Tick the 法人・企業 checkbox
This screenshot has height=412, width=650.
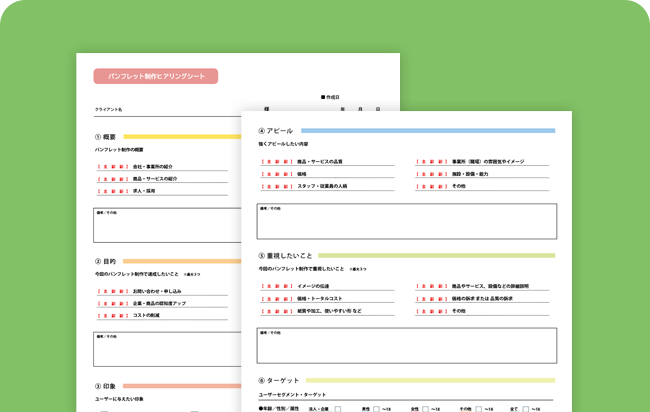[338, 409]
